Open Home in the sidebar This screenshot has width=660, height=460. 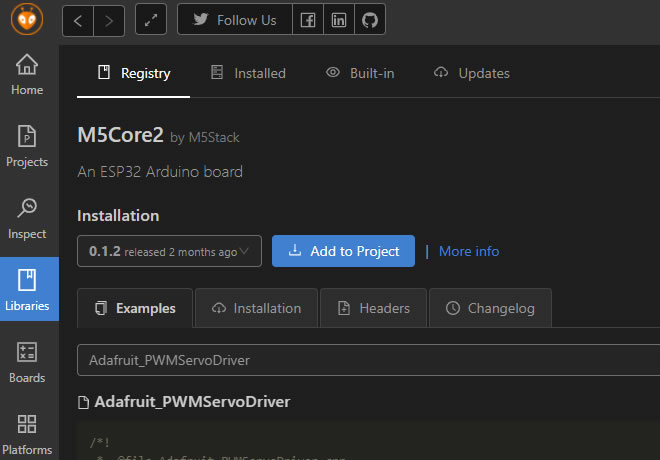[27, 75]
